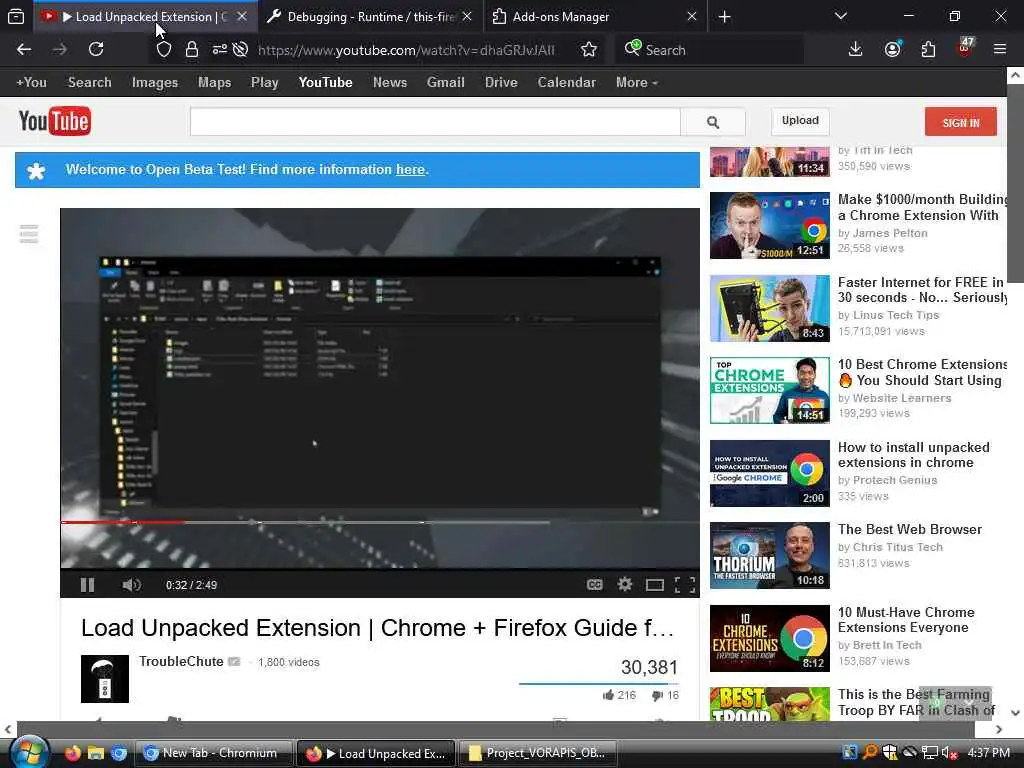Bookmark this page with the star icon
The image size is (1024, 768).
[x=588, y=50]
